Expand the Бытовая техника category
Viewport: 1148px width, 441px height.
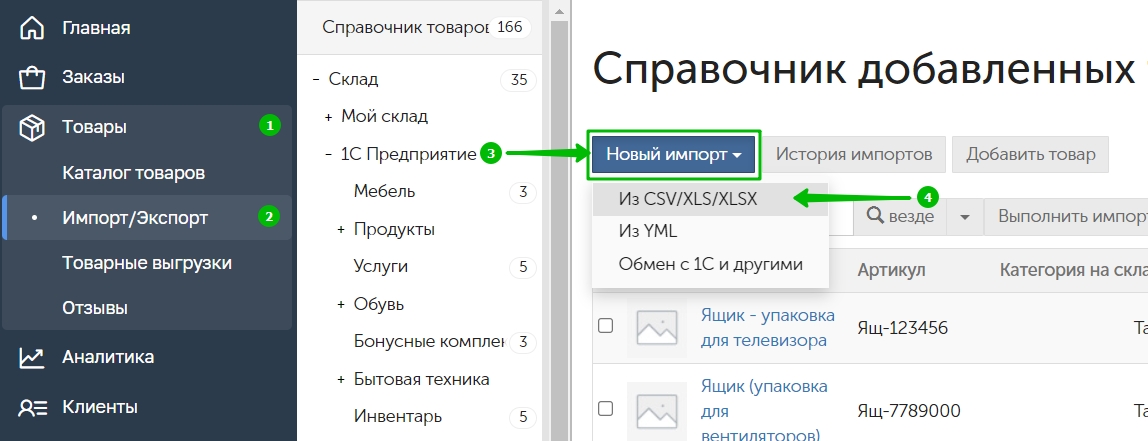tap(341, 379)
